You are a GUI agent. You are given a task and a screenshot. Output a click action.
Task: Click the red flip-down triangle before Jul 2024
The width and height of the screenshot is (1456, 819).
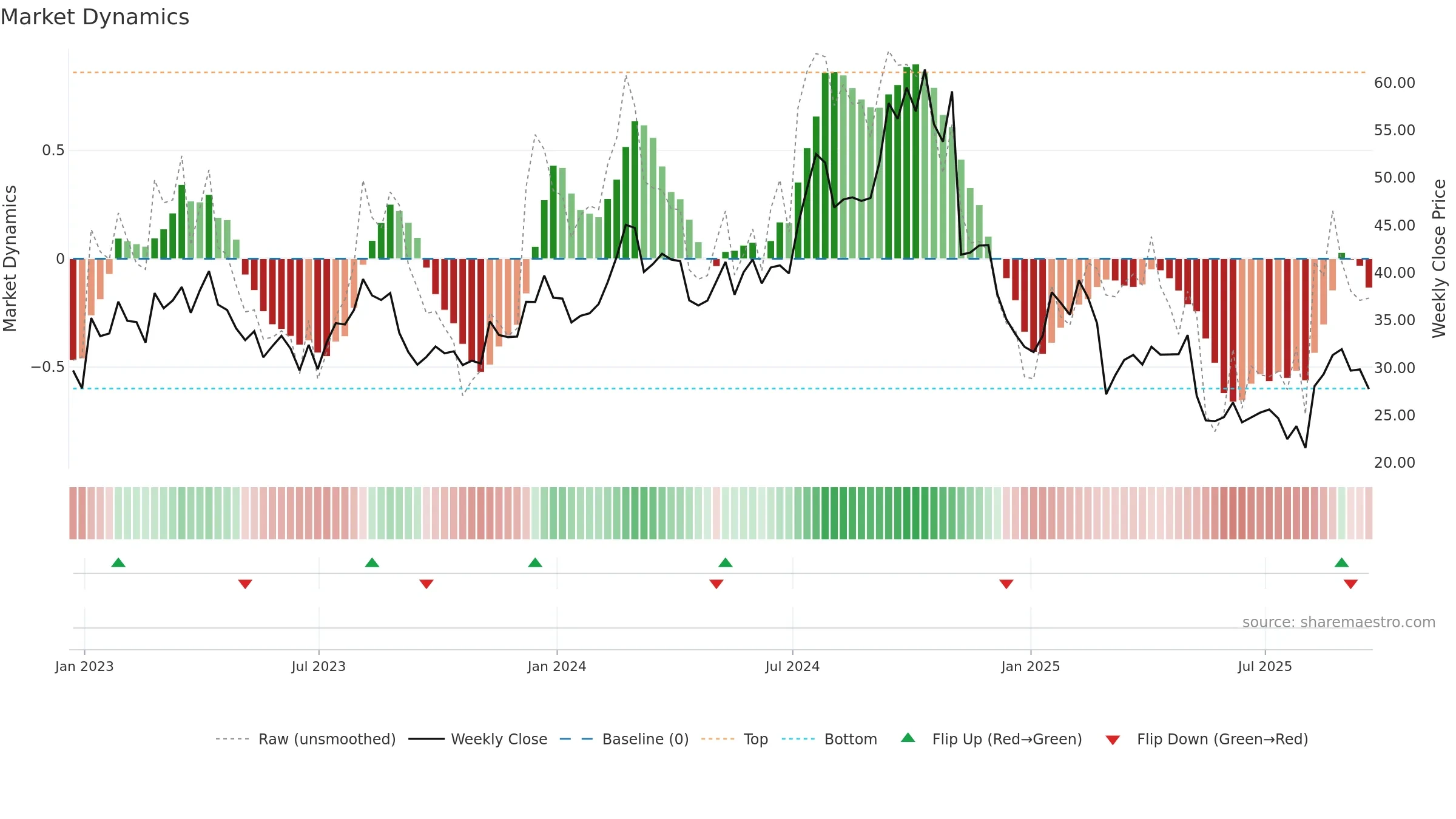(x=716, y=584)
